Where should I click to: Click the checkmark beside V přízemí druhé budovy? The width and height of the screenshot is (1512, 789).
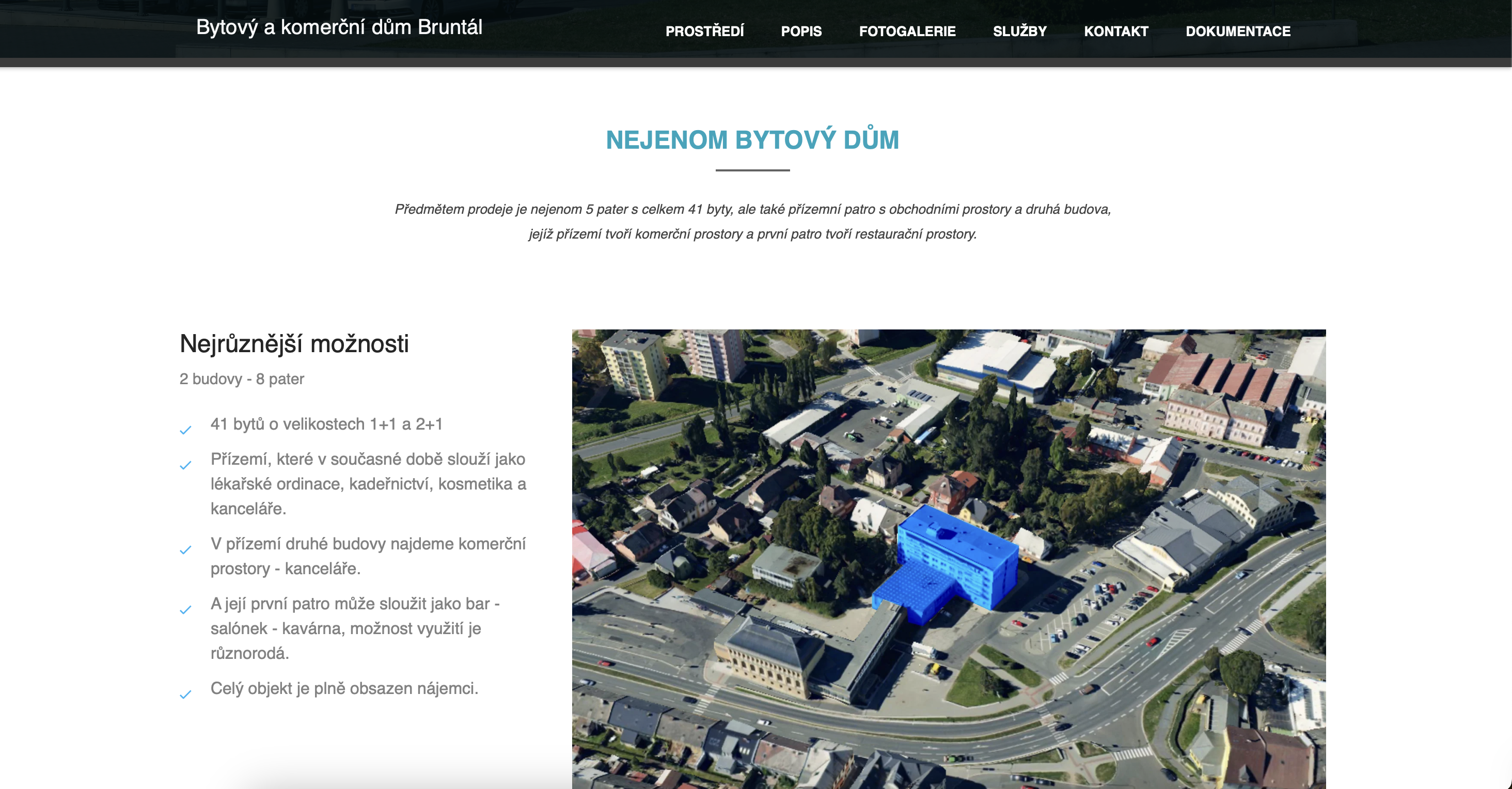tap(185, 550)
